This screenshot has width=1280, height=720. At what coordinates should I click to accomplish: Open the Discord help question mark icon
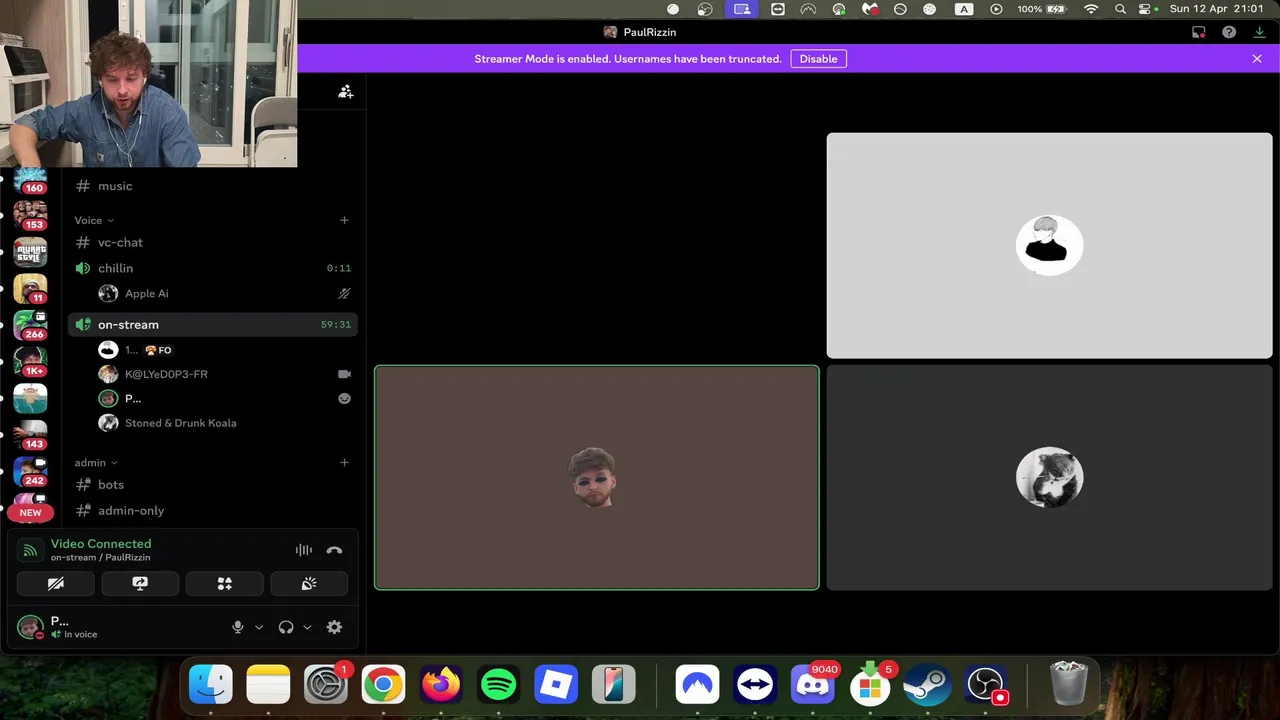1229,32
